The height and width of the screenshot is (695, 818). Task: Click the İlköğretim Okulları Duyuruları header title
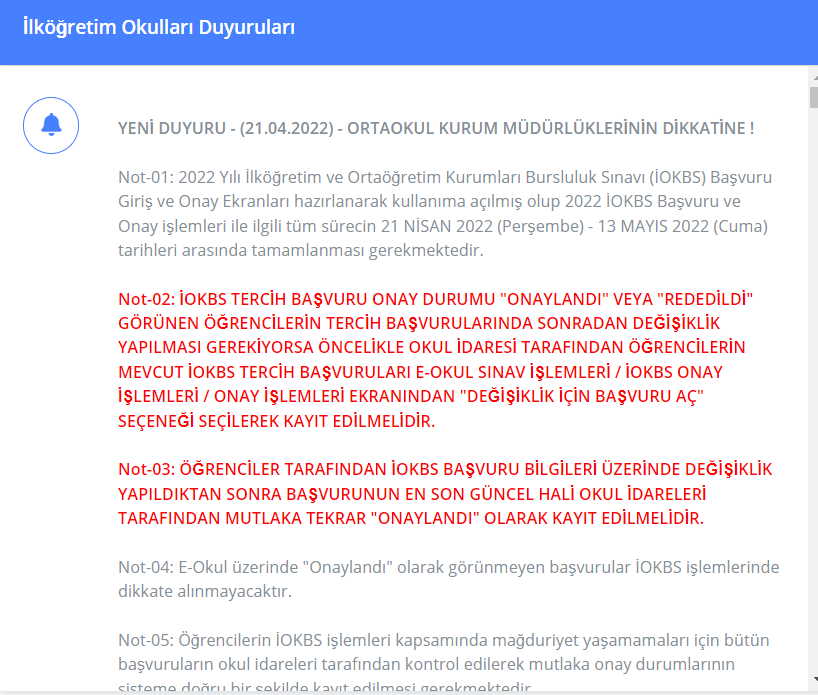(x=159, y=27)
